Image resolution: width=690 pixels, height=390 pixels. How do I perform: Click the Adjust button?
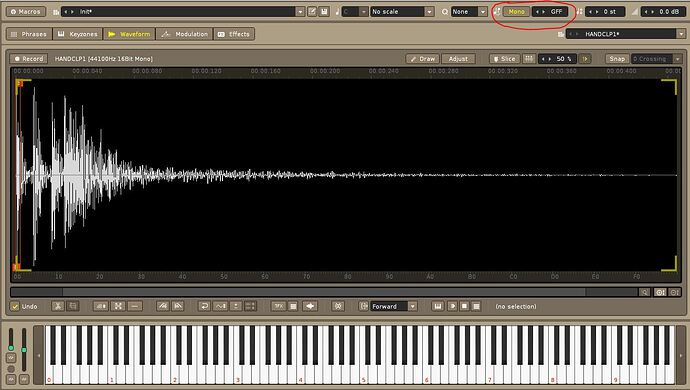point(458,59)
